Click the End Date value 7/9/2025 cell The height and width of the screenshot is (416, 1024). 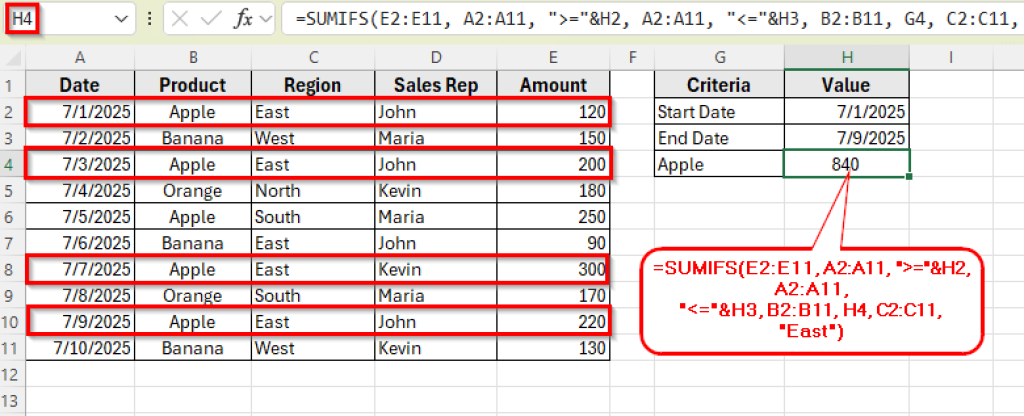(846, 138)
